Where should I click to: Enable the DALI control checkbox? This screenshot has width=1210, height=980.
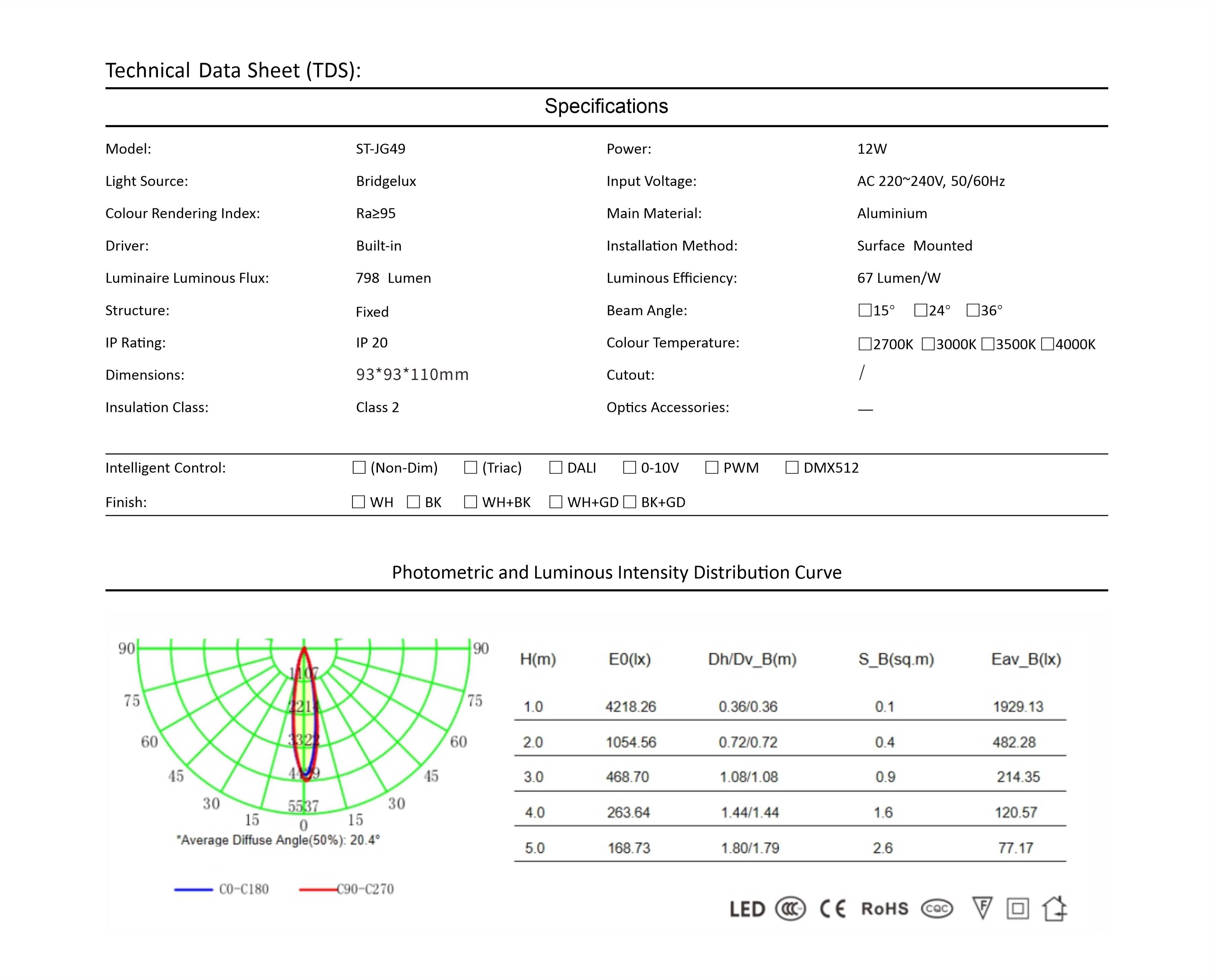coord(556,468)
